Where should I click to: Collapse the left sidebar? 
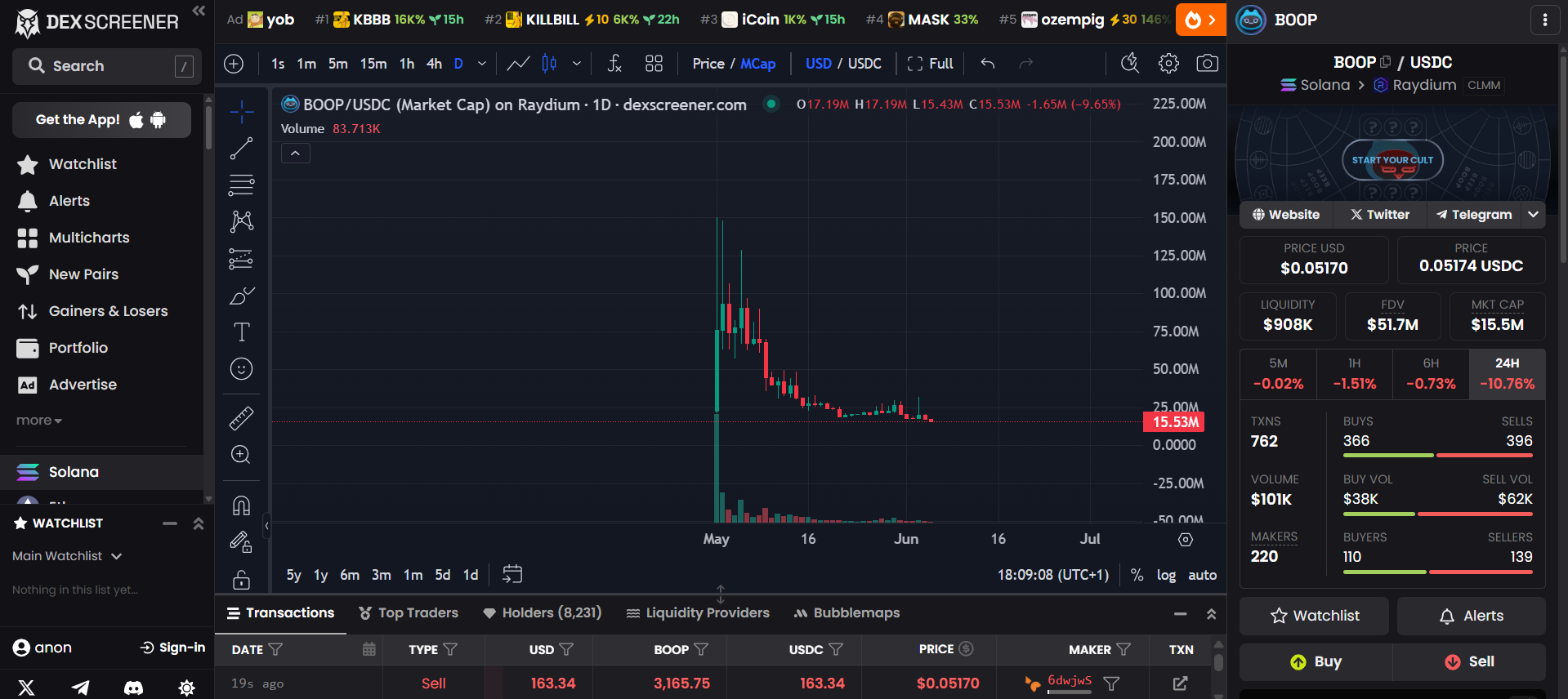199,11
